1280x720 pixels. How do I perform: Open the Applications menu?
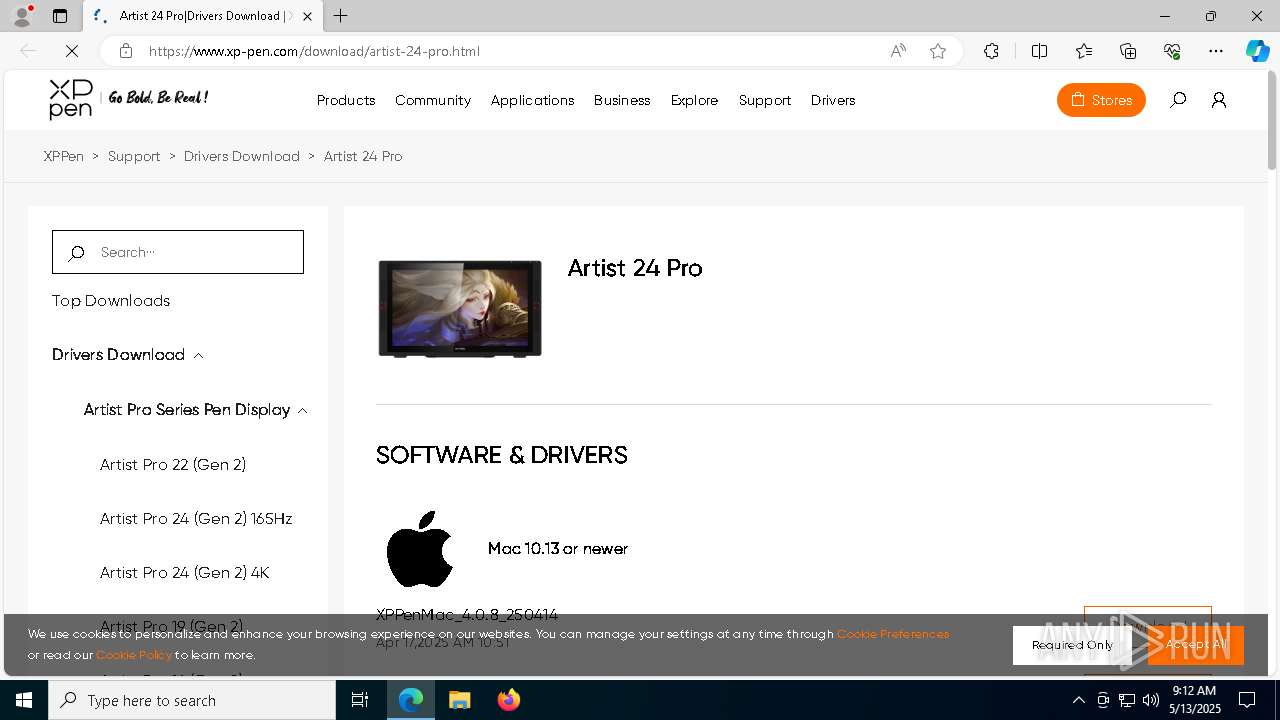[532, 100]
